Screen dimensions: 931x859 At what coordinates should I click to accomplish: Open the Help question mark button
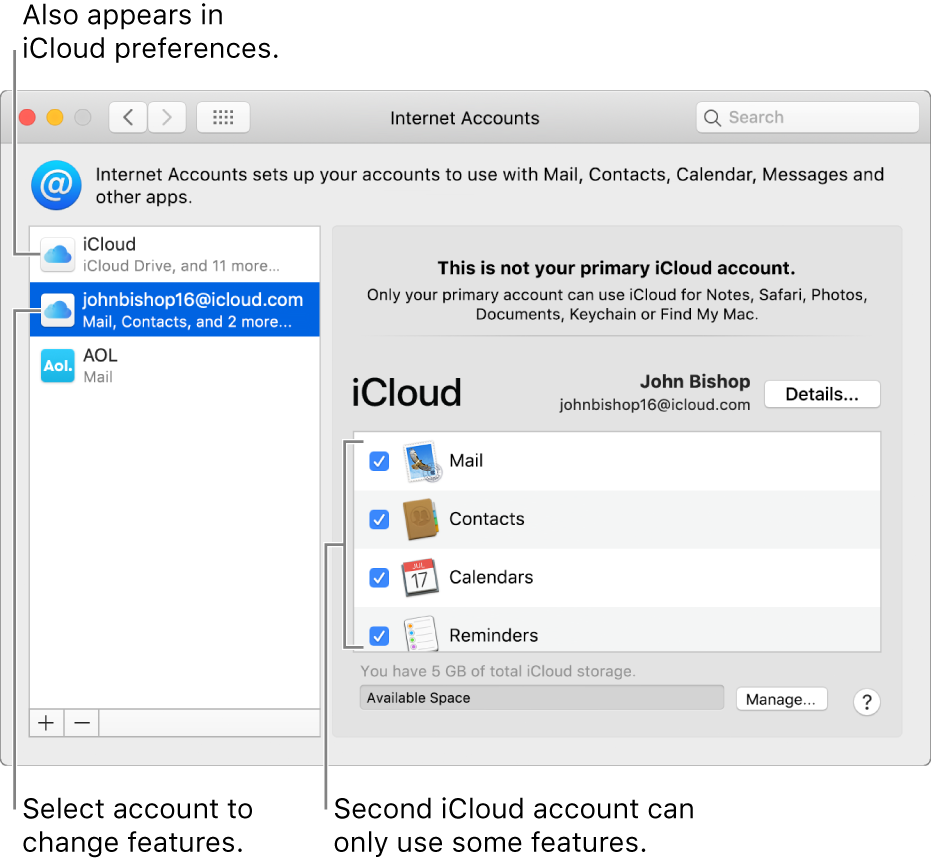click(x=866, y=701)
